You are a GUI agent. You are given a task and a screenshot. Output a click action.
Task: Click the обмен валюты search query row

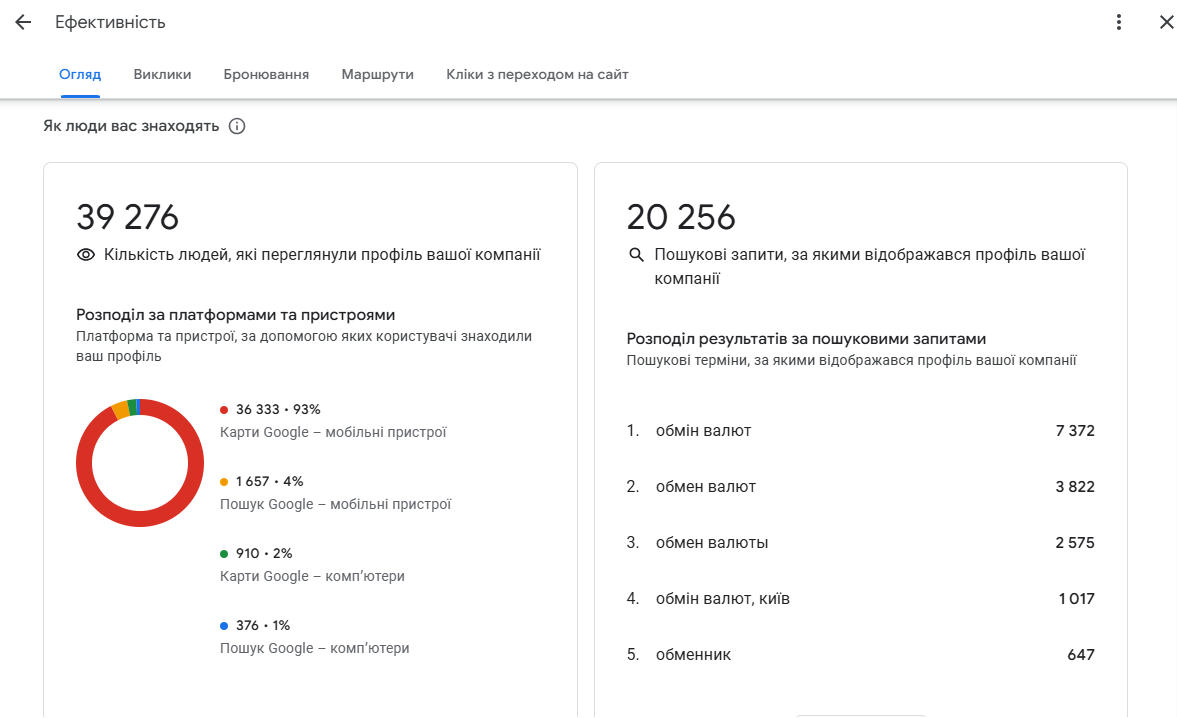[x=711, y=543]
